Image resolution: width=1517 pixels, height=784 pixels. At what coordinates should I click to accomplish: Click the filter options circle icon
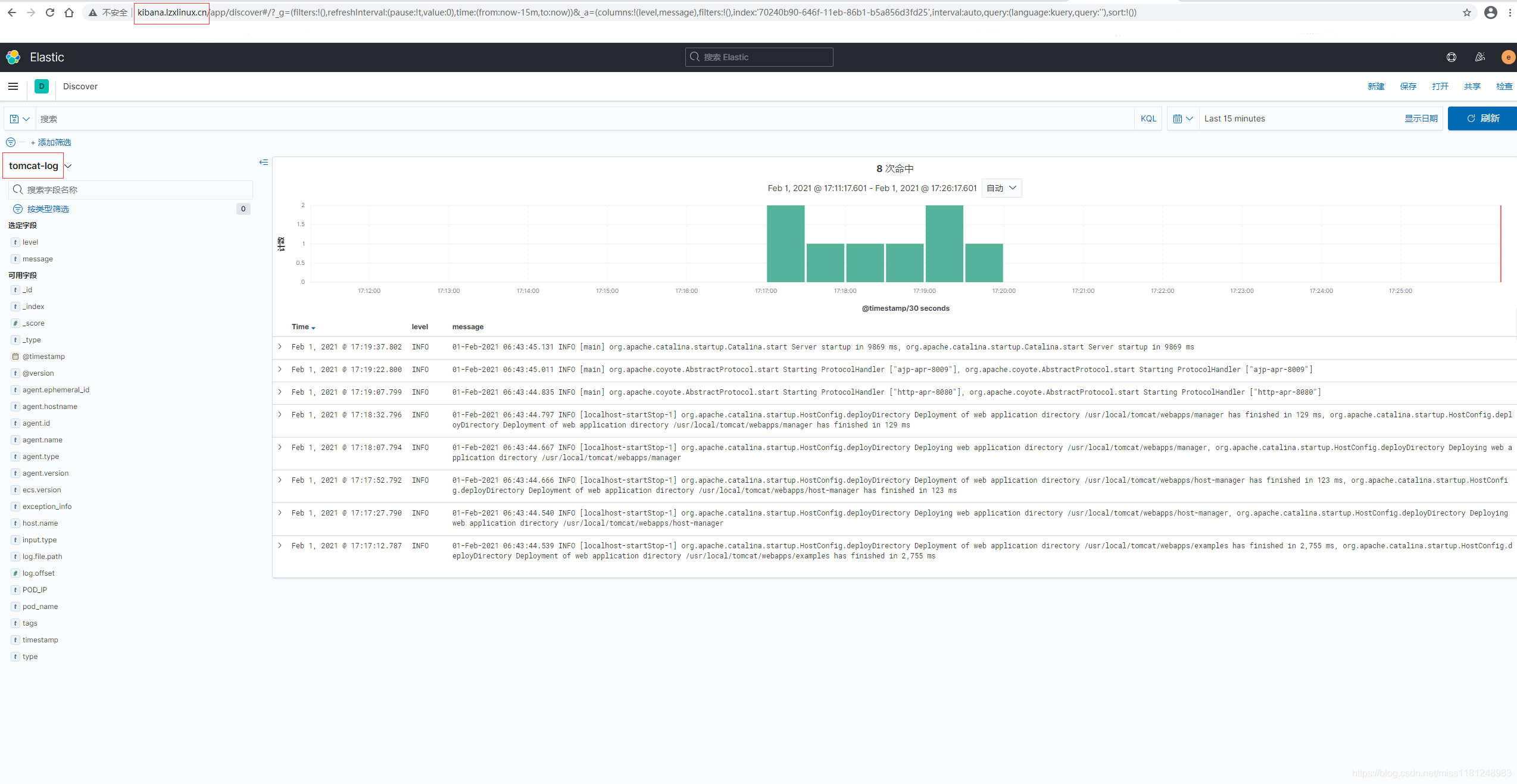(x=11, y=142)
